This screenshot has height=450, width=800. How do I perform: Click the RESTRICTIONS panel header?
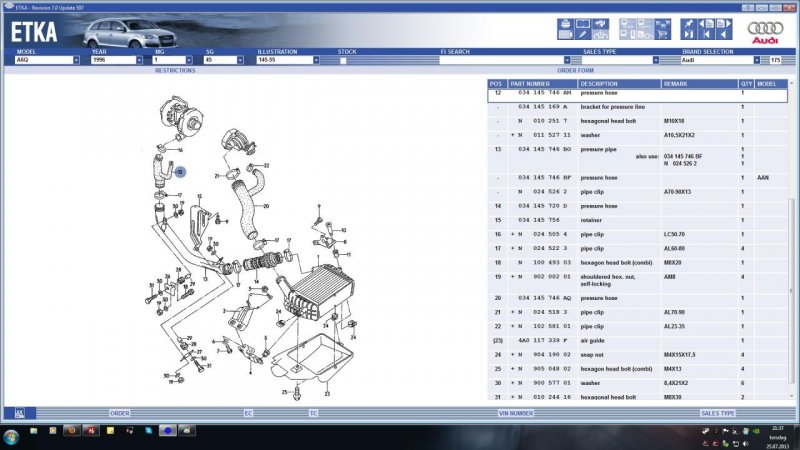click(175, 71)
